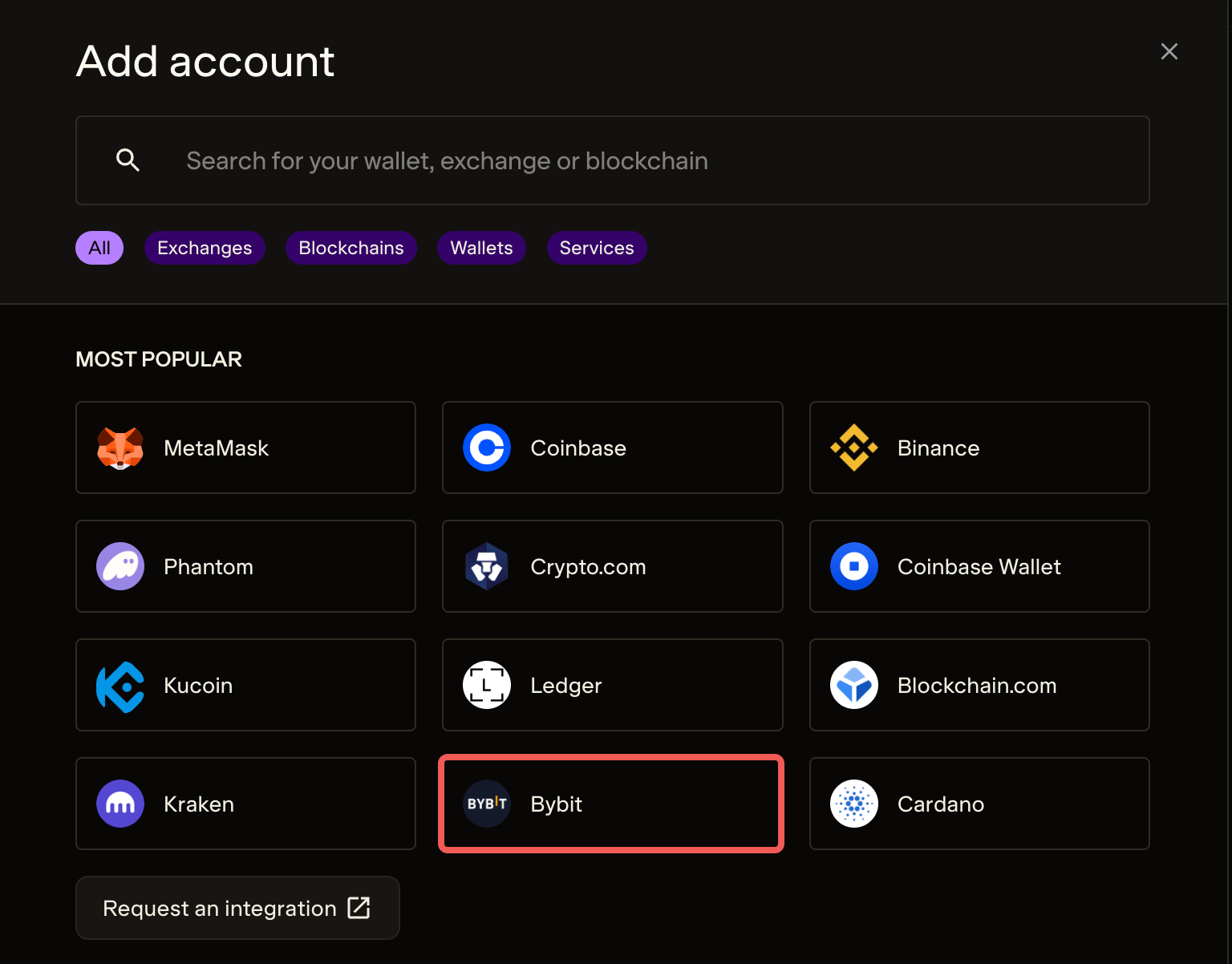The width and height of the screenshot is (1232, 964).
Task: Choose the Bybit account option
Action: [611, 804]
